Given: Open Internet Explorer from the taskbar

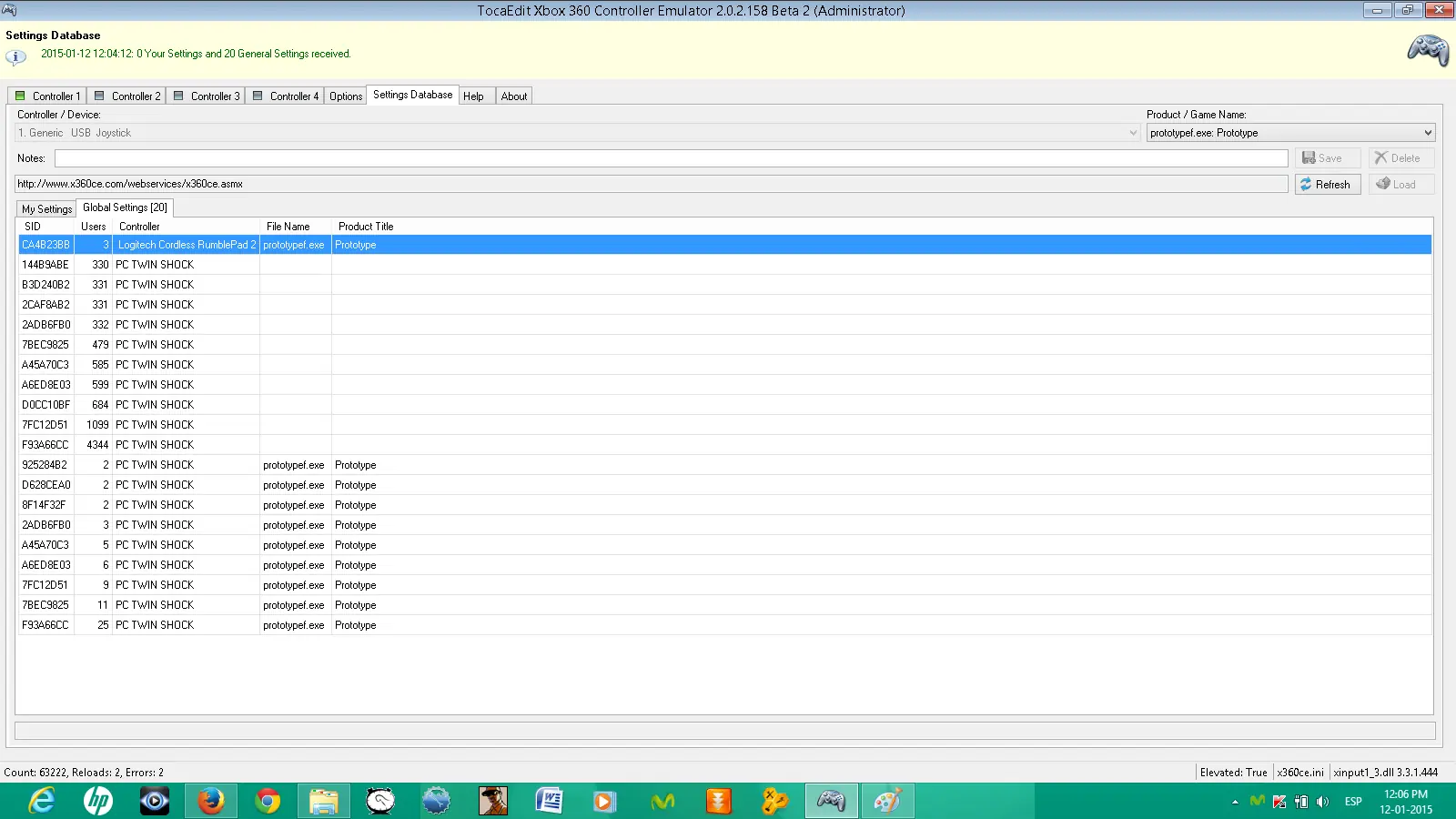Looking at the screenshot, I should (42, 801).
